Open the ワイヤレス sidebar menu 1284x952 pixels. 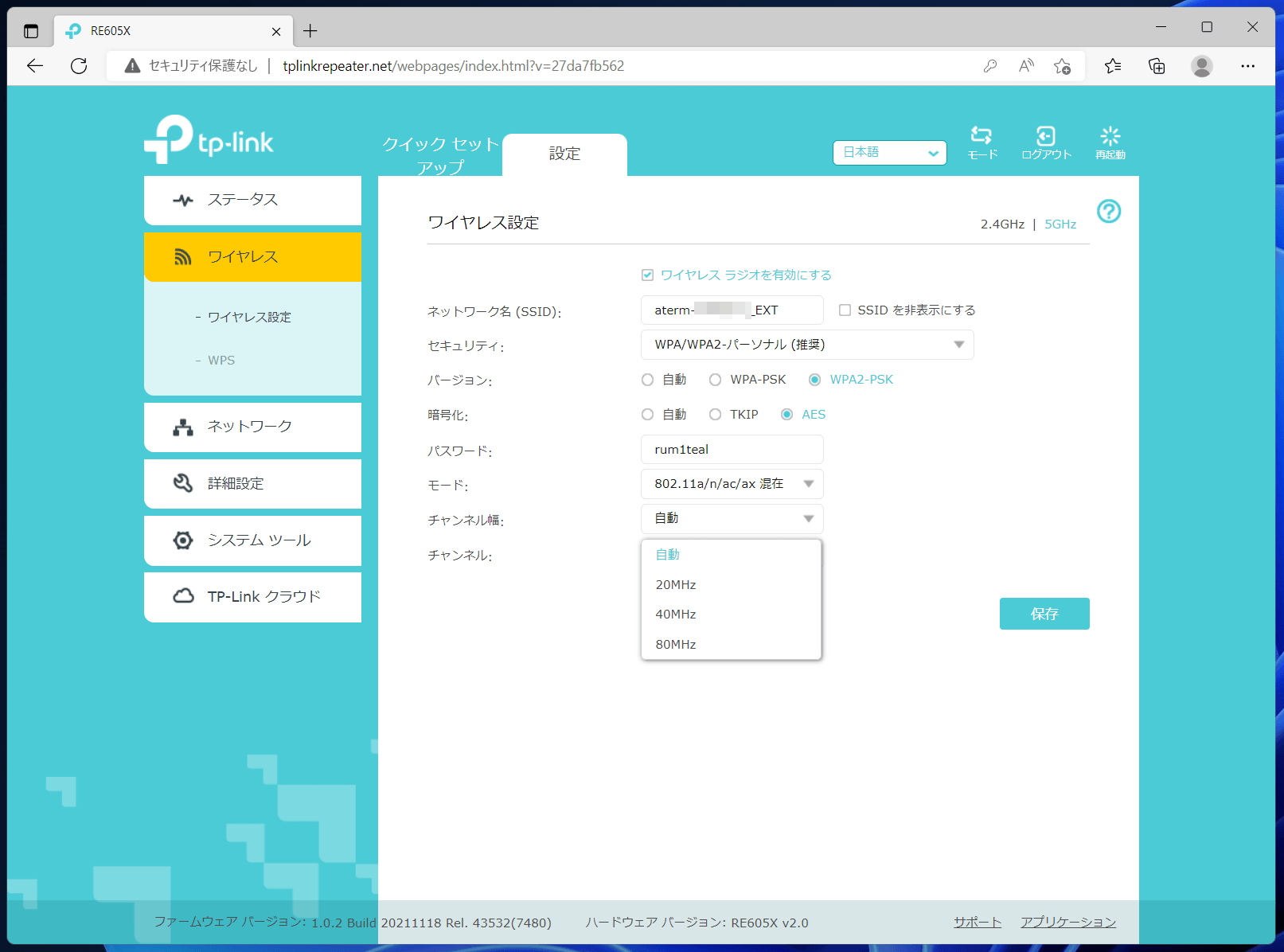click(x=252, y=257)
